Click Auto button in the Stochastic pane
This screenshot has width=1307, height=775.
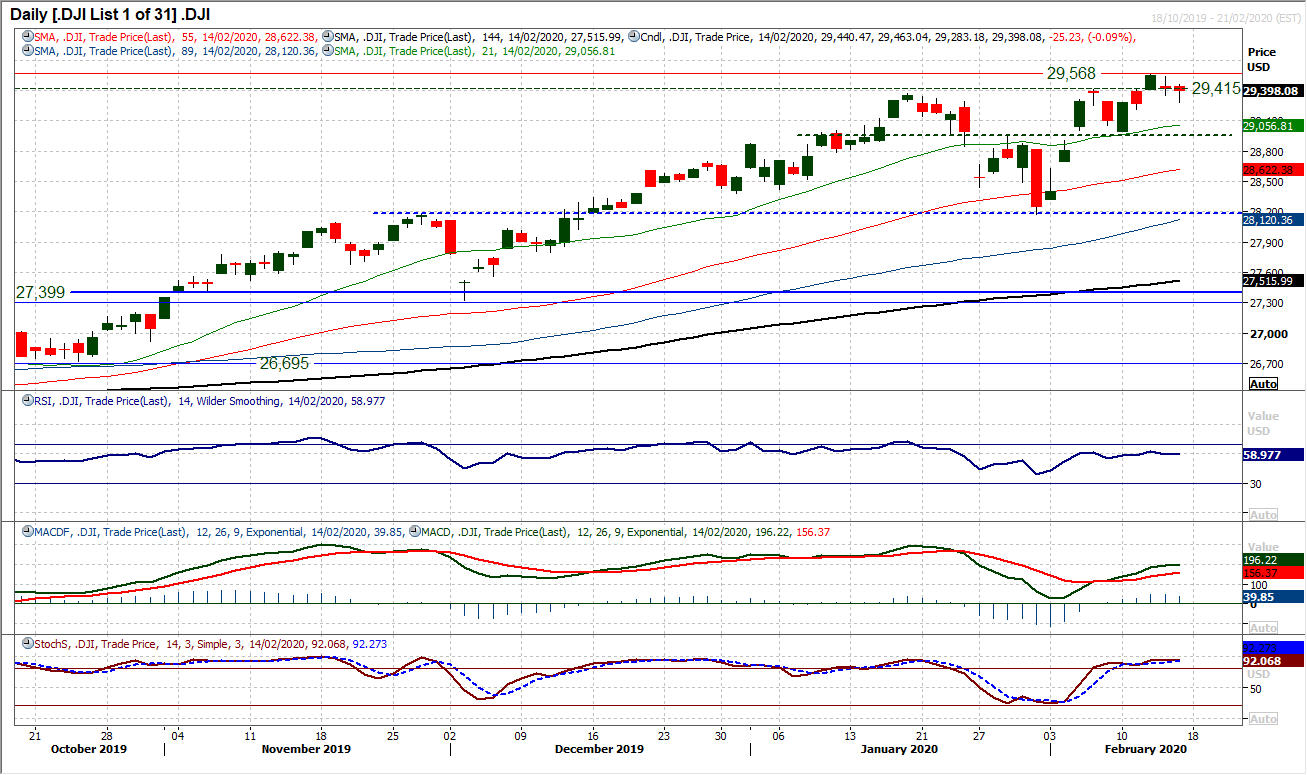pos(1263,719)
